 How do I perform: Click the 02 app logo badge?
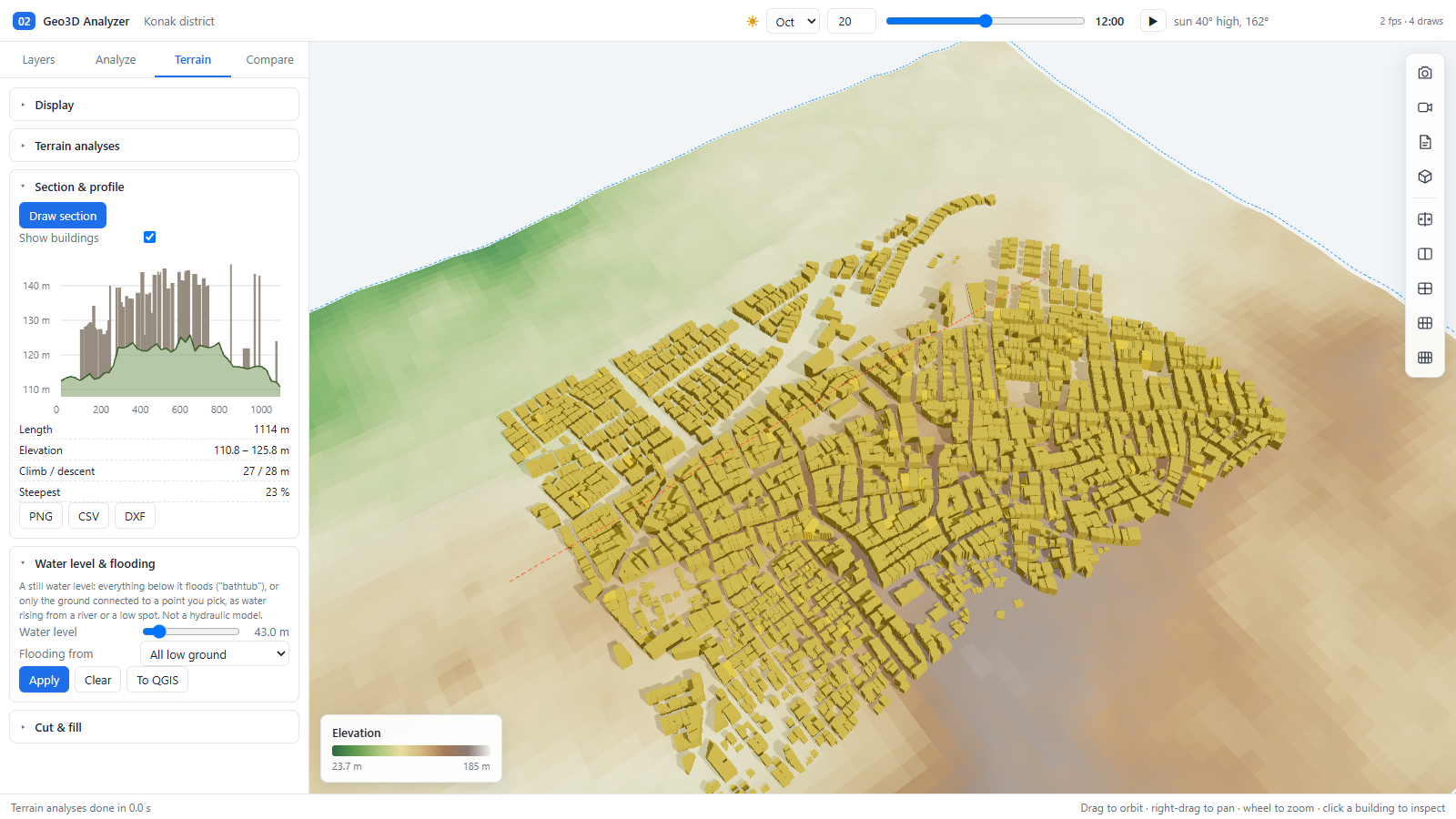(x=24, y=21)
